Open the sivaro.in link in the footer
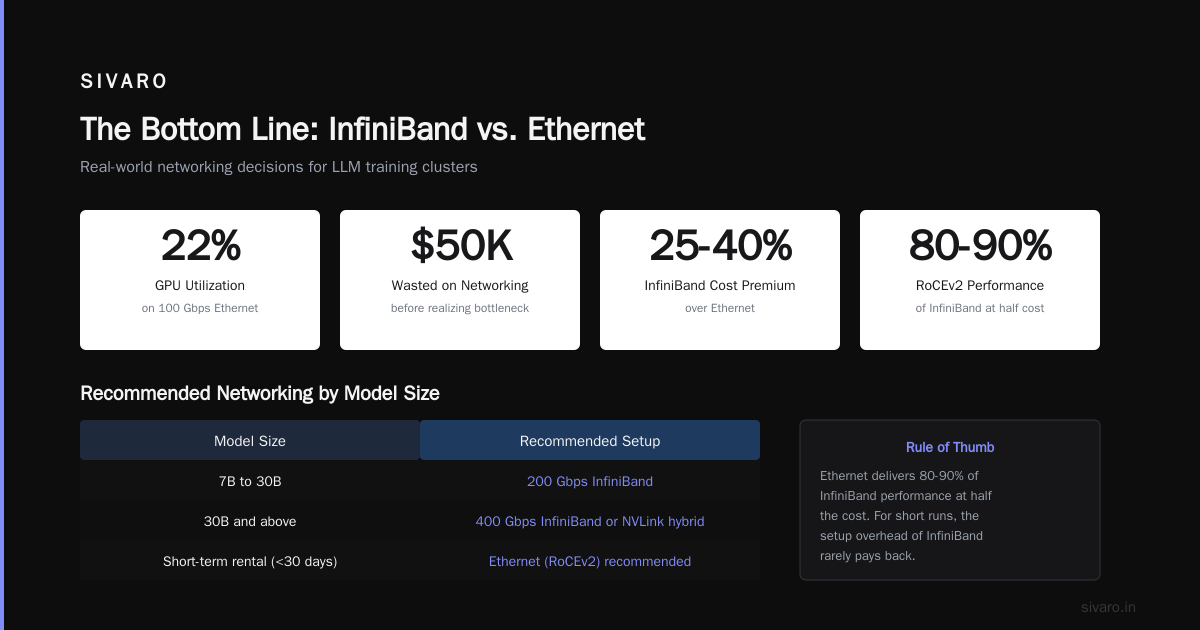 pyautogui.click(x=1108, y=607)
